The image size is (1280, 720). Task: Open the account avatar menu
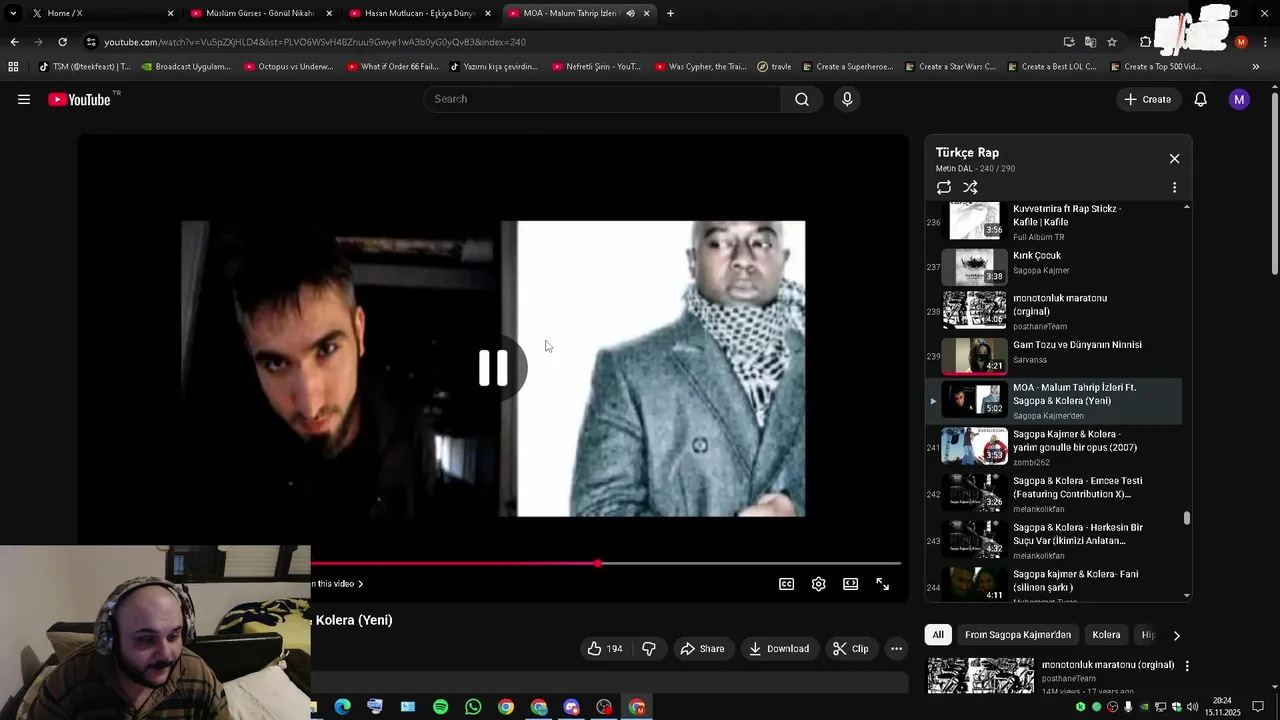click(1239, 99)
